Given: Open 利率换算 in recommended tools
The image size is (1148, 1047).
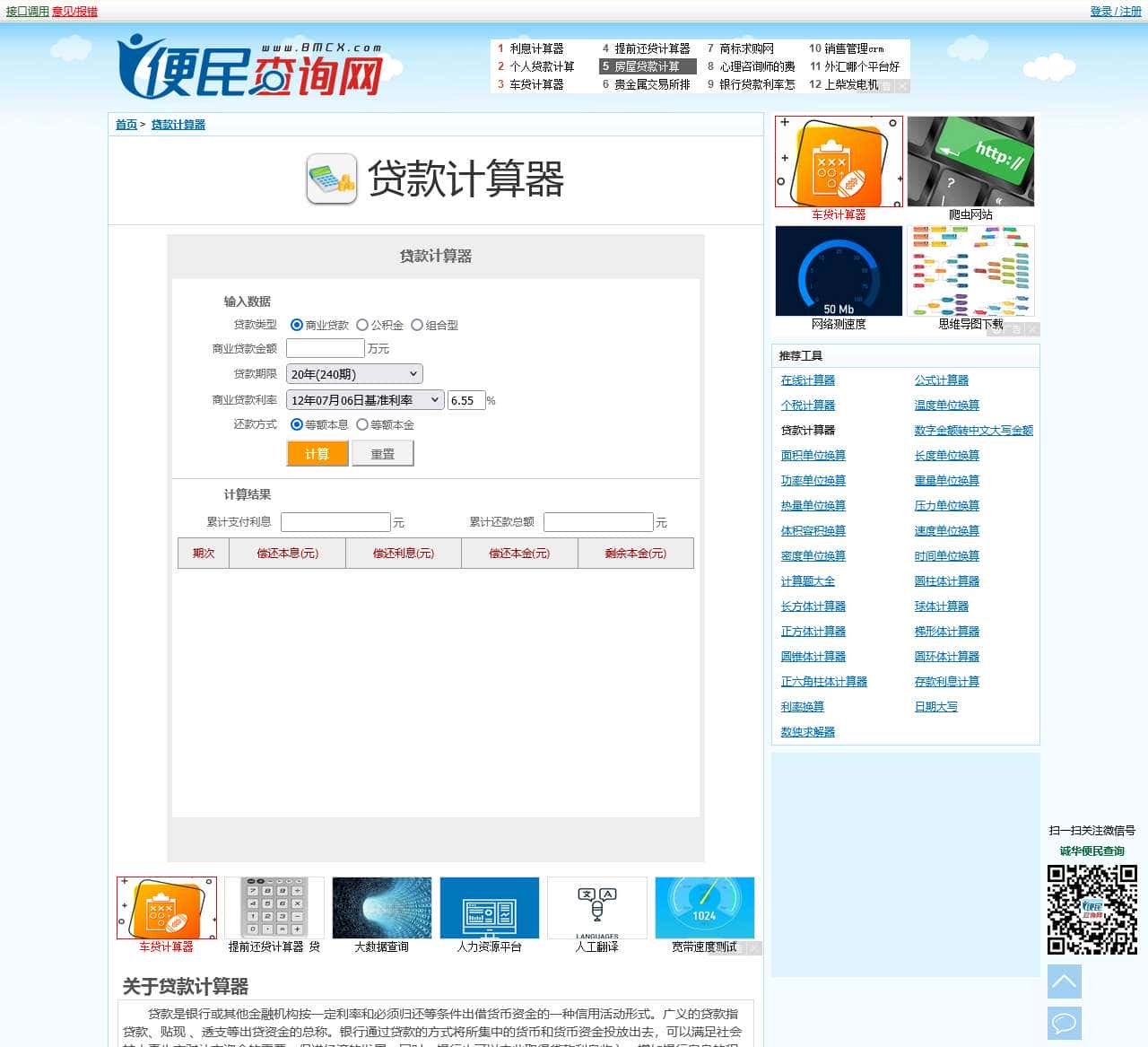Looking at the screenshot, I should pyautogui.click(x=803, y=707).
